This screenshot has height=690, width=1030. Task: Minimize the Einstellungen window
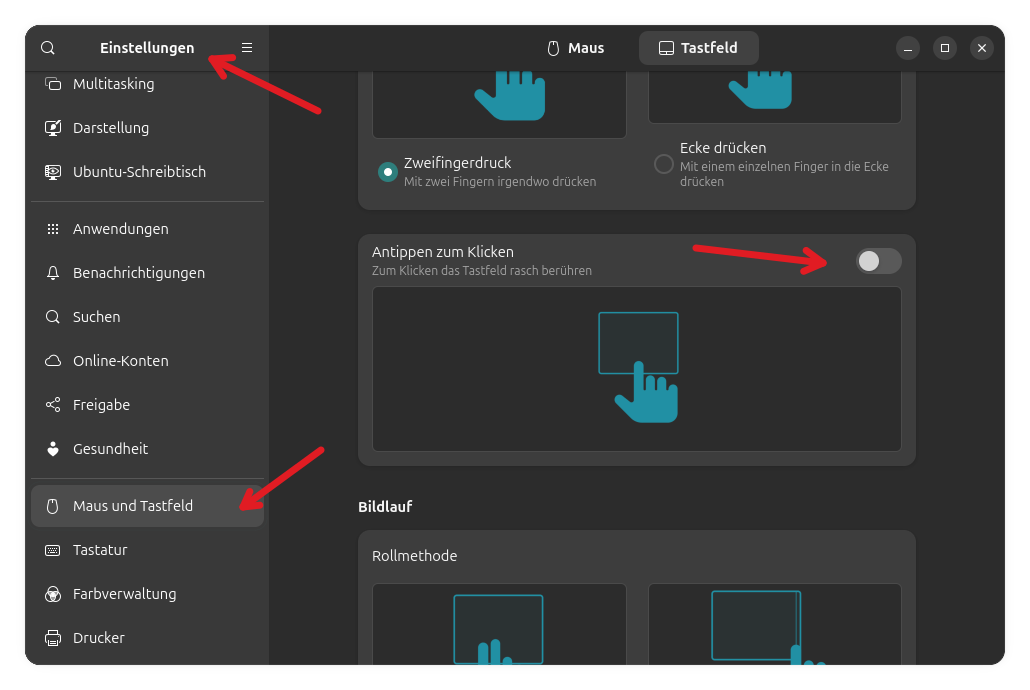(908, 48)
